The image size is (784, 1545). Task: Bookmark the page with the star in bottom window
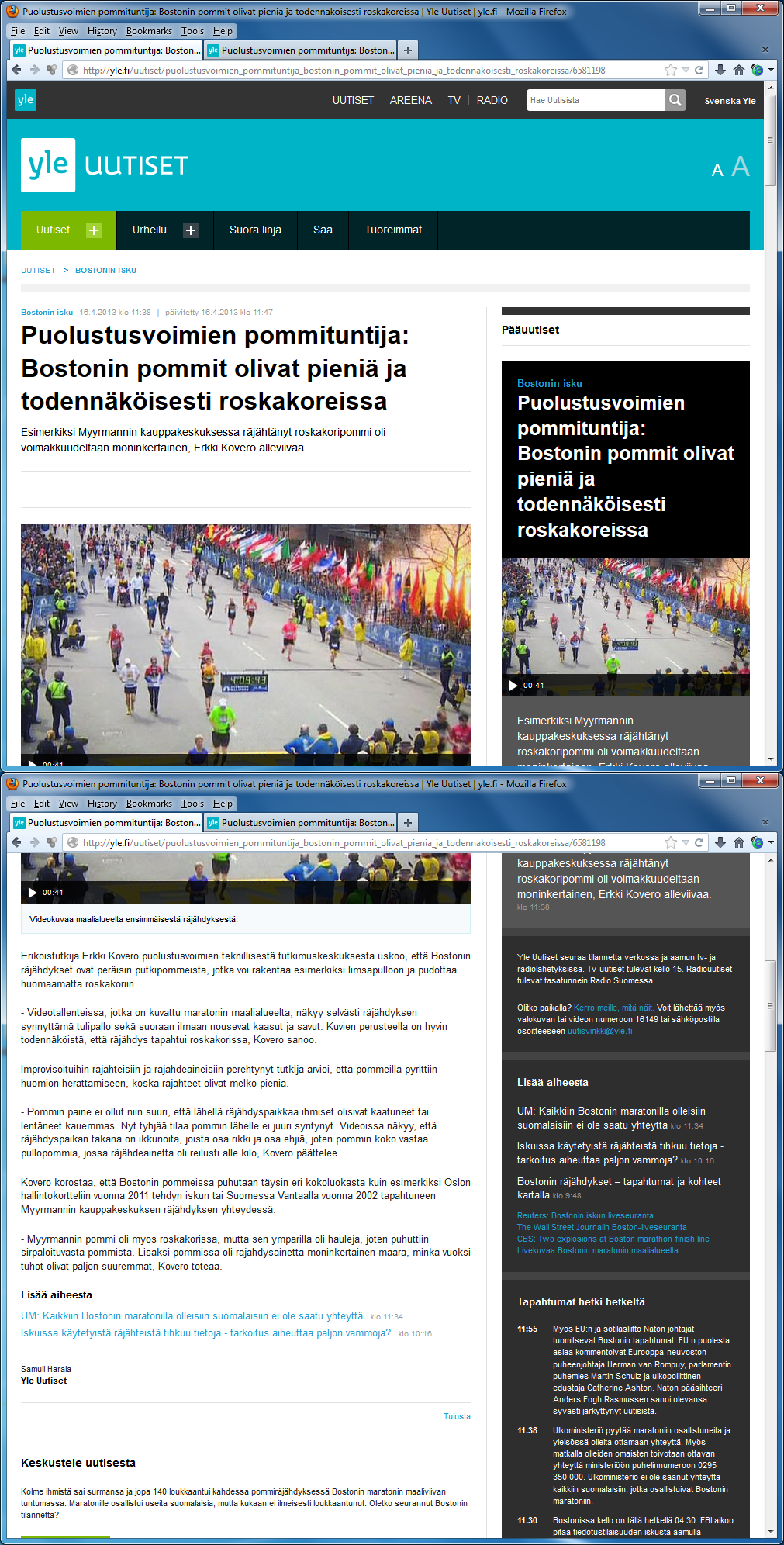click(x=671, y=842)
